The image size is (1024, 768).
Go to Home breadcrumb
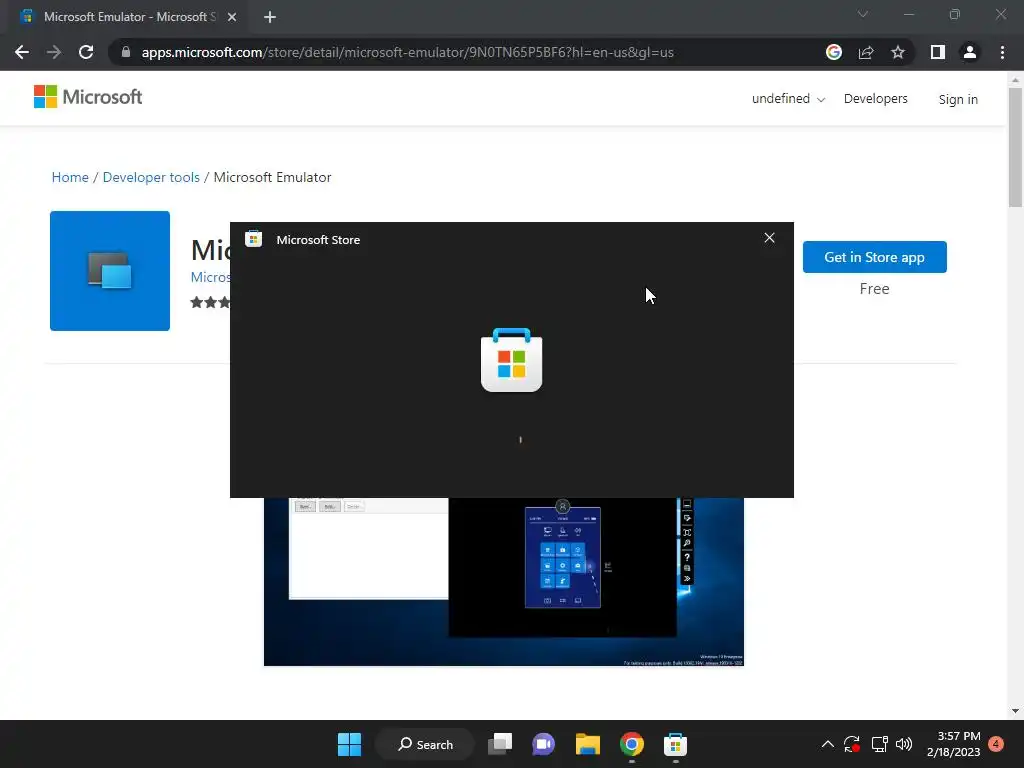pyautogui.click(x=70, y=177)
